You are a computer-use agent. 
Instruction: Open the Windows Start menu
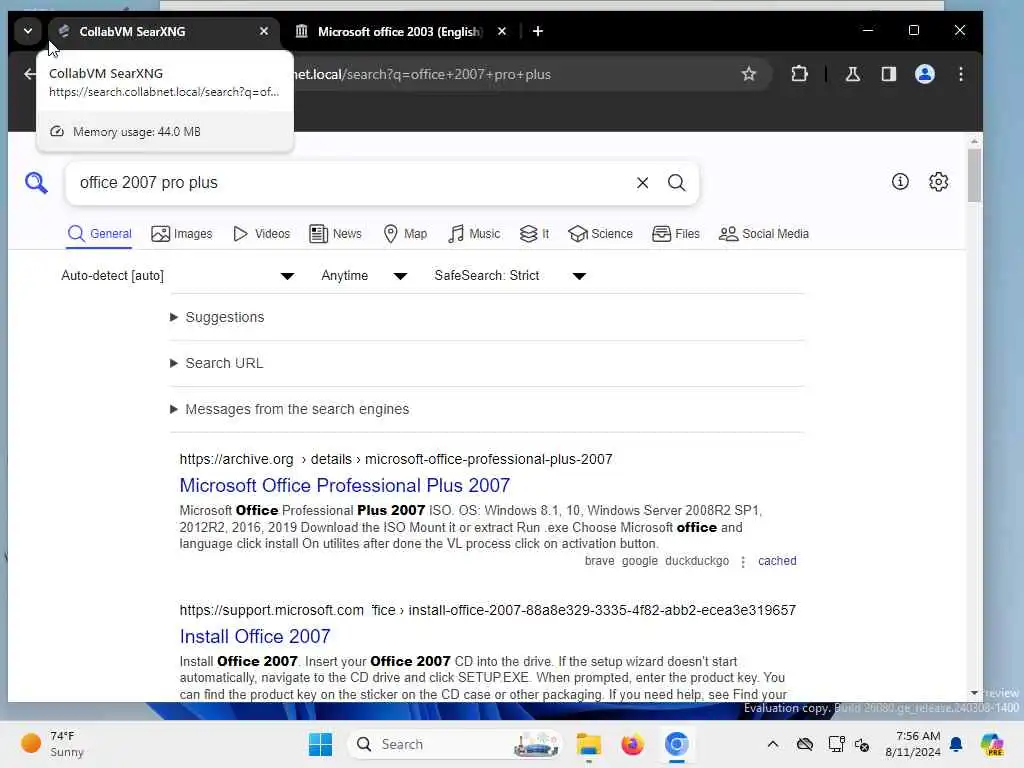320,744
